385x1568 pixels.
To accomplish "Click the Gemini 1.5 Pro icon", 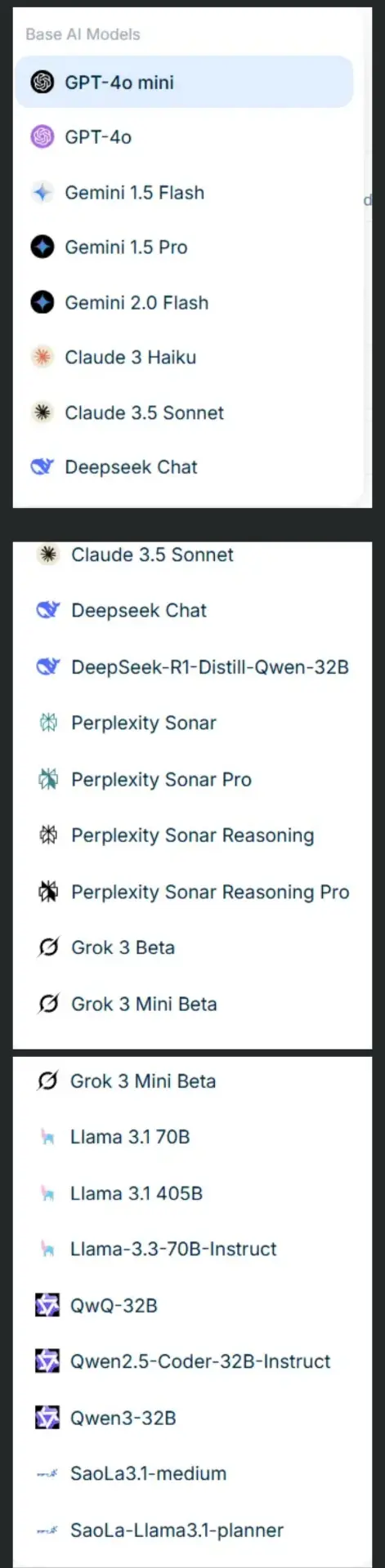I will point(42,247).
